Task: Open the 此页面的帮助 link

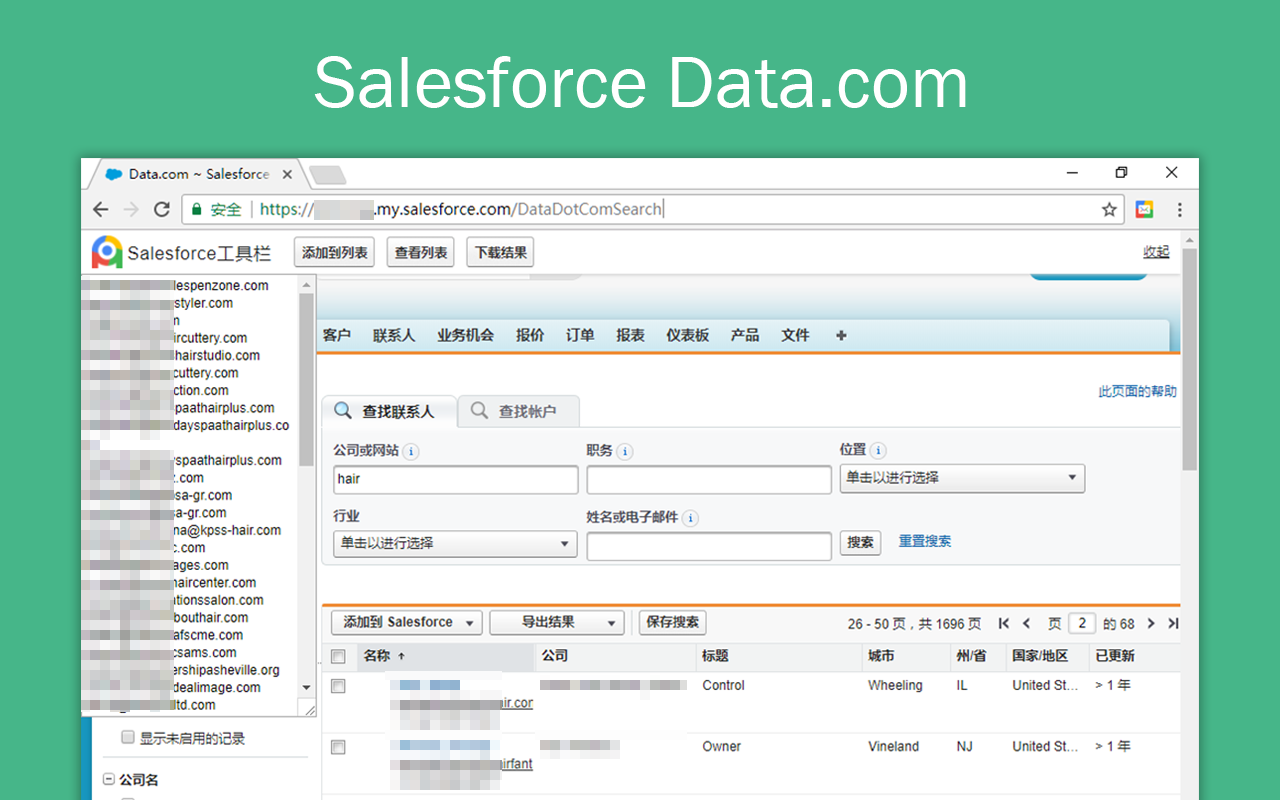Action: click(x=1137, y=392)
